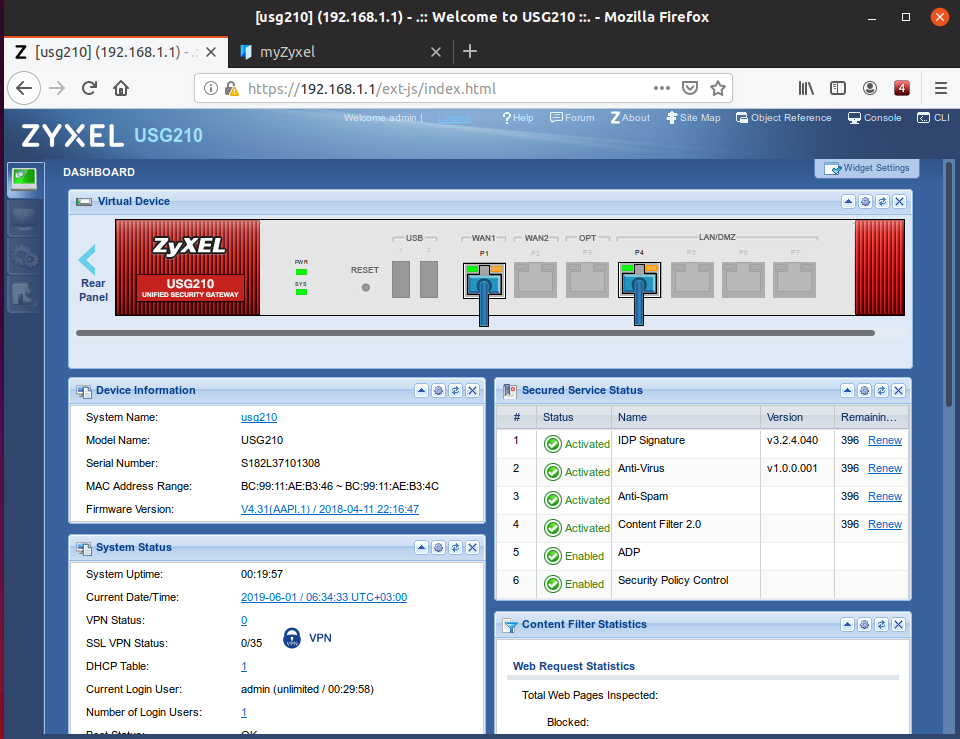Open Secured Service Status settings gear

pyautogui.click(x=864, y=391)
